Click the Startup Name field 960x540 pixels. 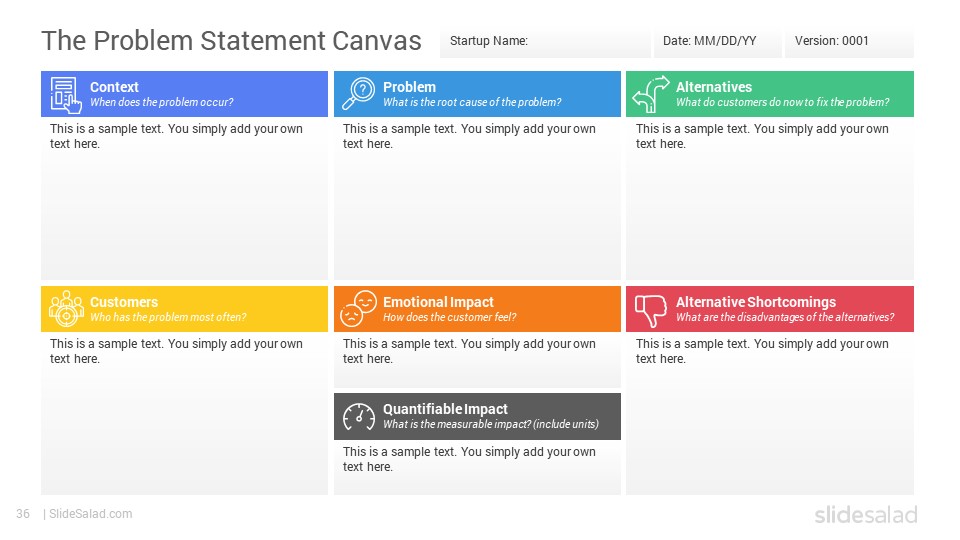tap(546, 42)
